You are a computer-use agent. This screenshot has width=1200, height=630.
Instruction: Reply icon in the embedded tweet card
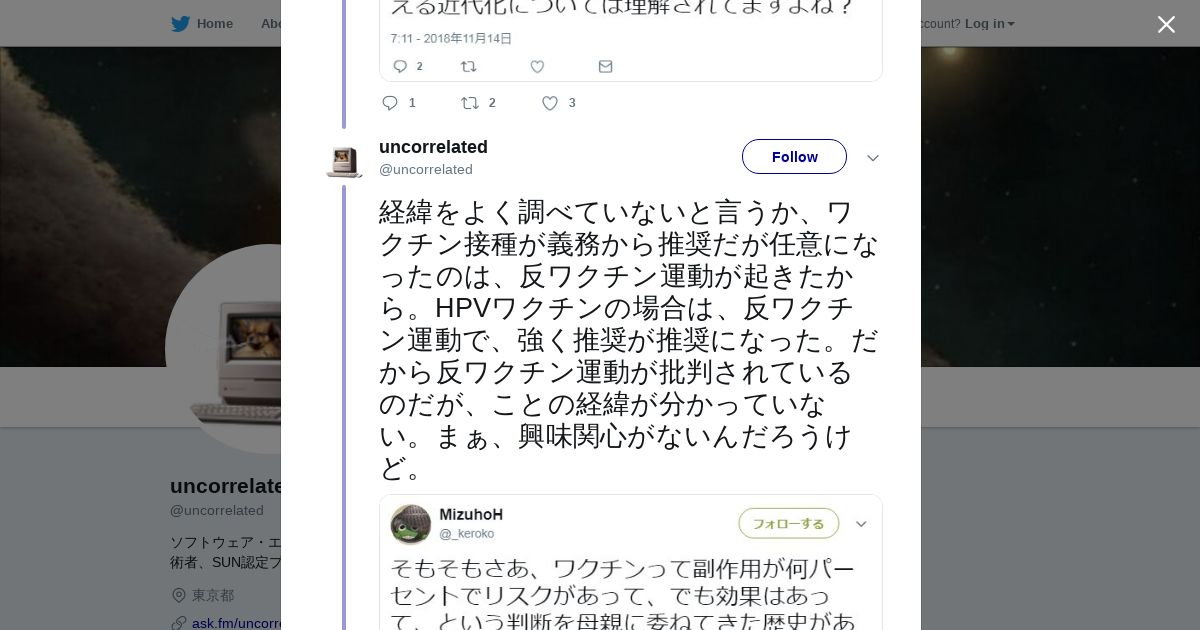[400, 67]
